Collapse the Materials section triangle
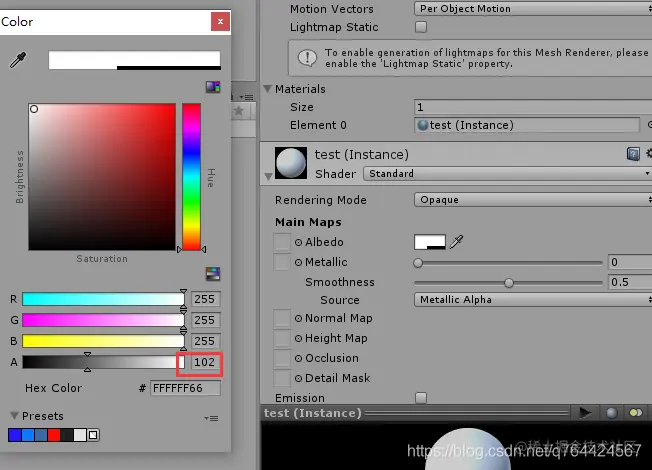652x470 pixels. click(268, 89)
